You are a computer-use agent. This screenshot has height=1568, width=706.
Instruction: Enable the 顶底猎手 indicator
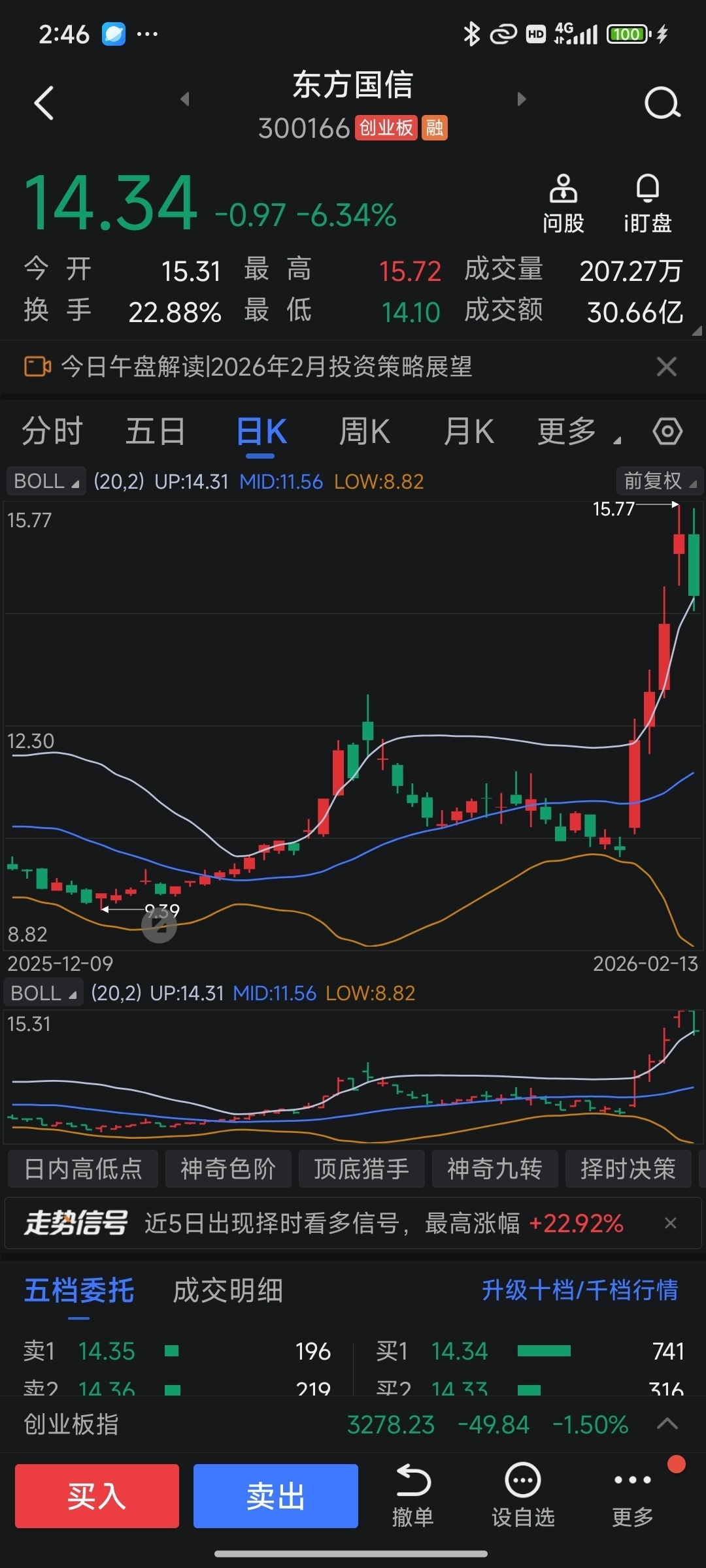click(x=361, y=1169)
